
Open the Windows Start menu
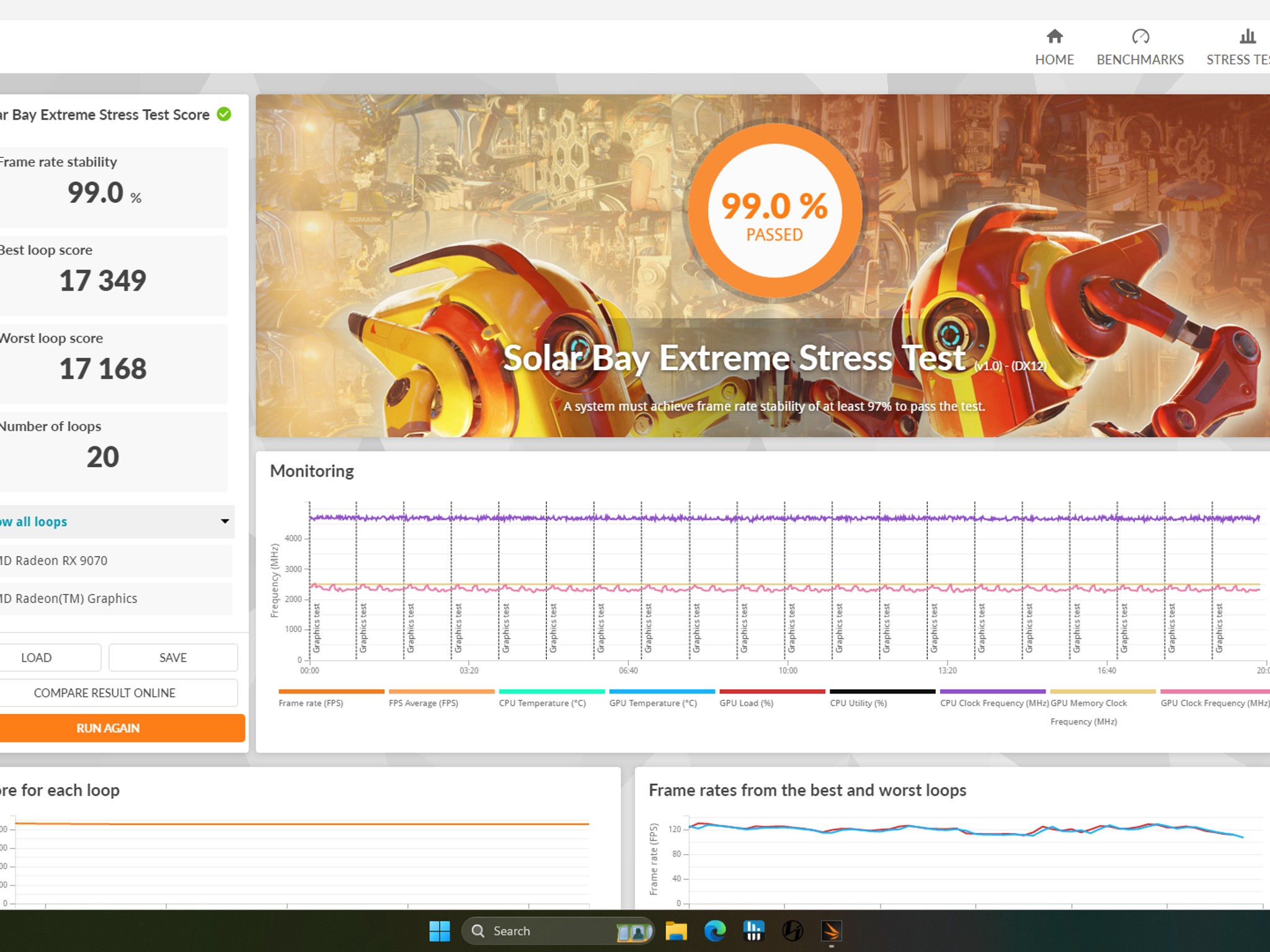pos(440,931)
